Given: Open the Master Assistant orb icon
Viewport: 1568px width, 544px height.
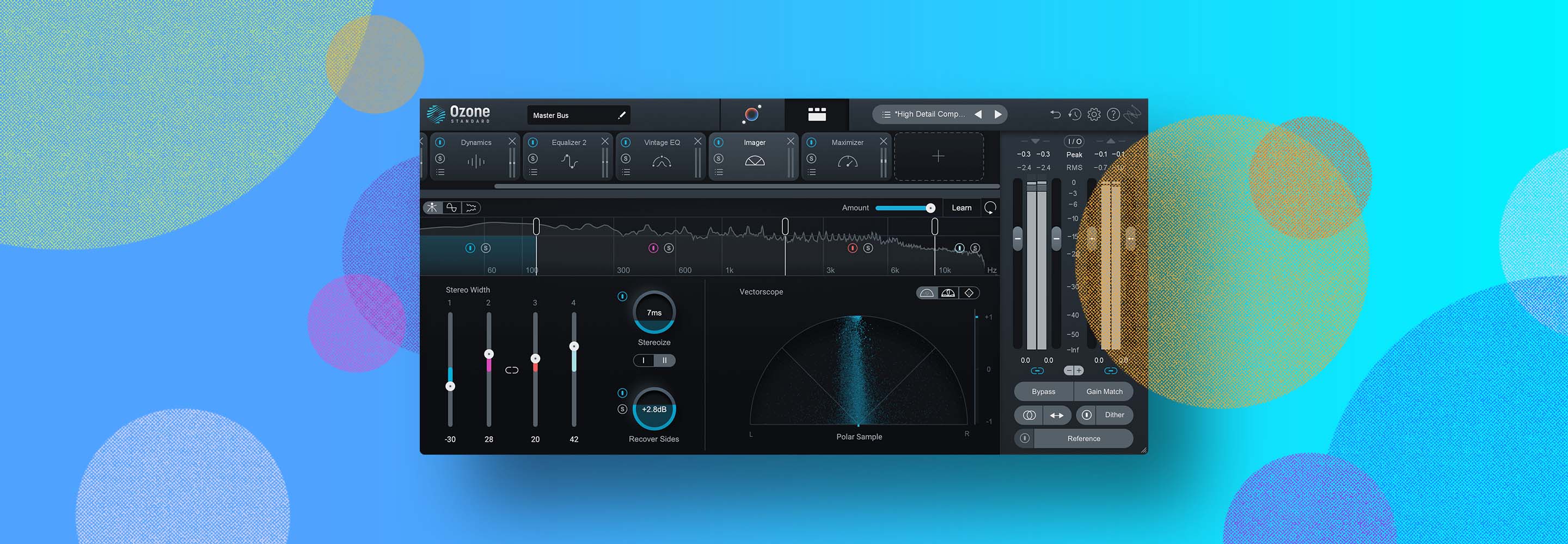Looking at the screenshot, I should click(752, 114).
